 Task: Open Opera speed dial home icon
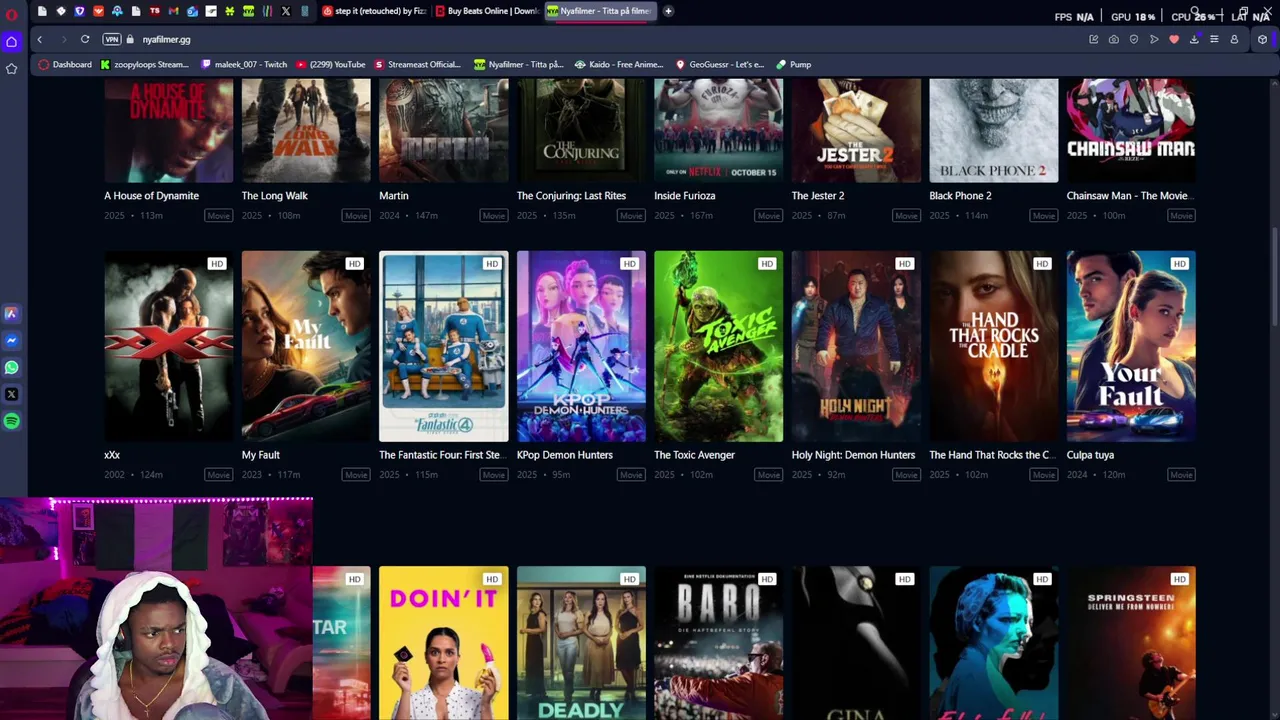click(12, 42)
